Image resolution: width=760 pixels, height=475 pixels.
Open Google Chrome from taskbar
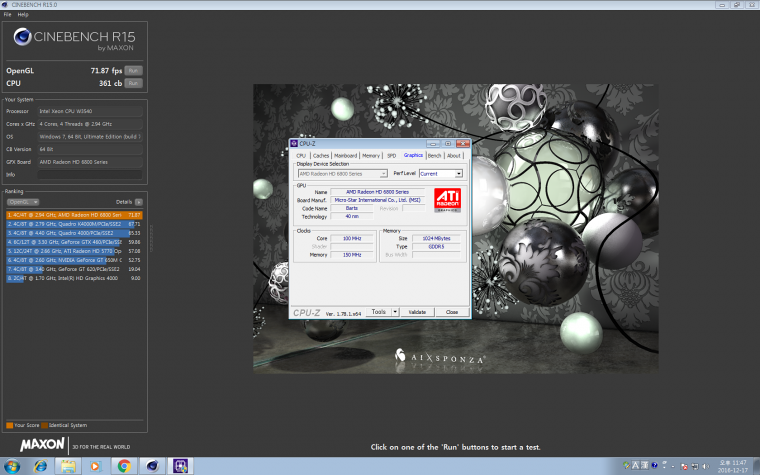[x=124, y=466]
